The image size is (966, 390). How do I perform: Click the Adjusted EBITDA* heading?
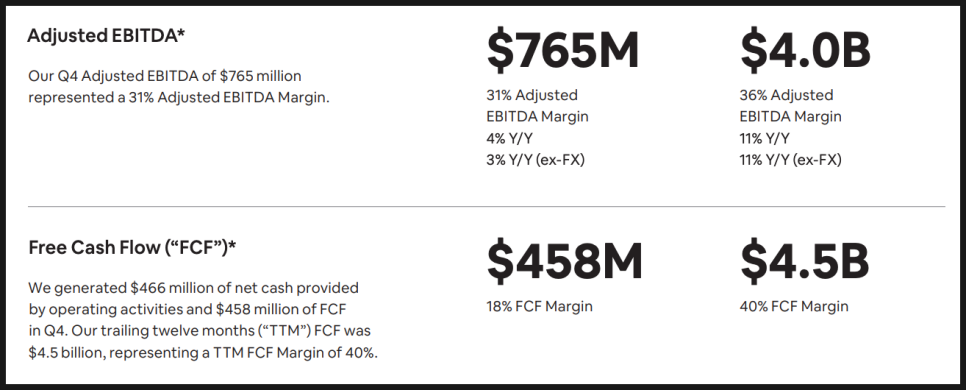tap(106, 36)
